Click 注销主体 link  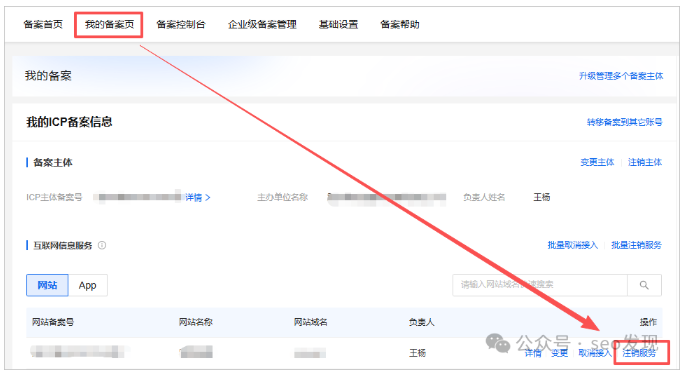pyautogui.click(x=645, y=162)
